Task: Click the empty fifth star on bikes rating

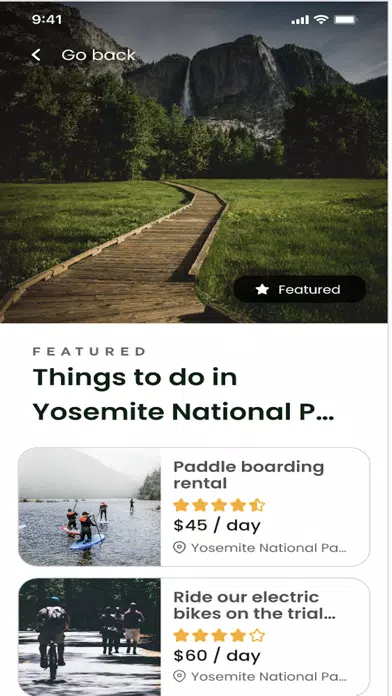Action: (x=257, y=635)
